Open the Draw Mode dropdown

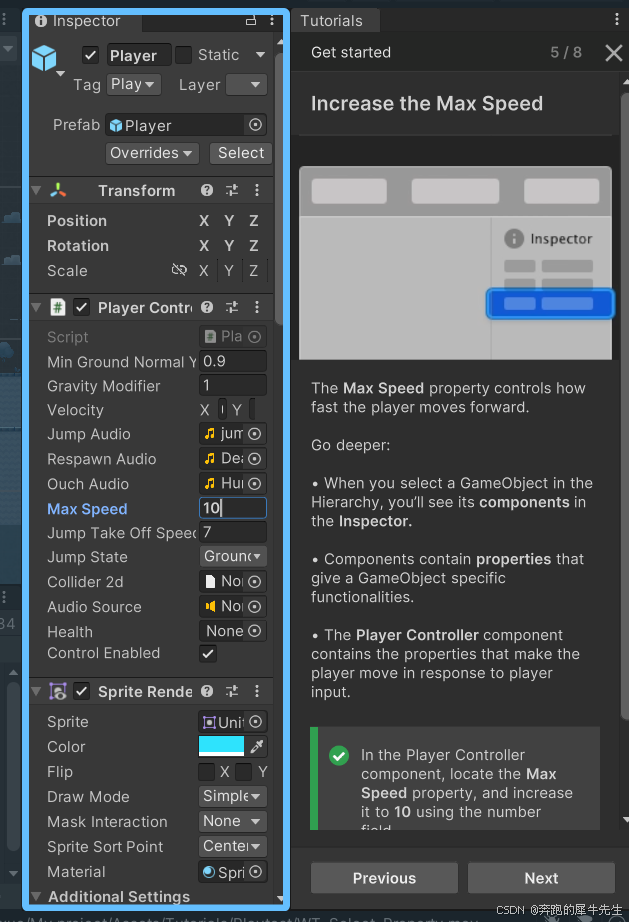233,796
